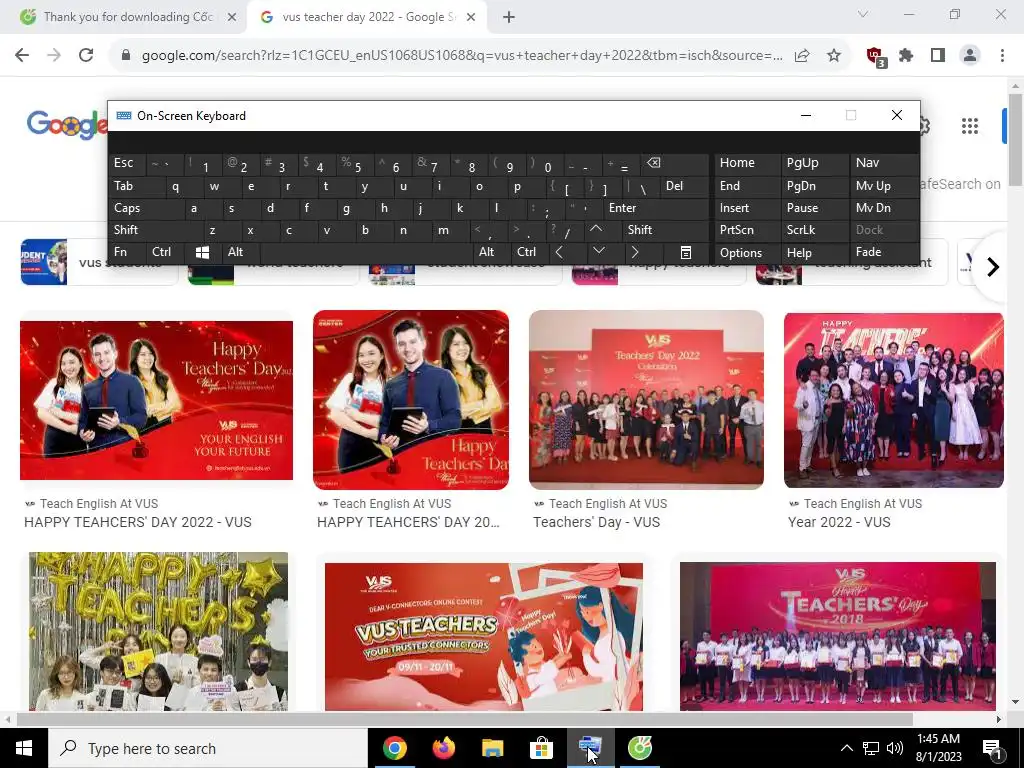The height and width of the screenshot is (768, 1024).
Task: Click the Del key on keyboard
Action: (684, 186)
